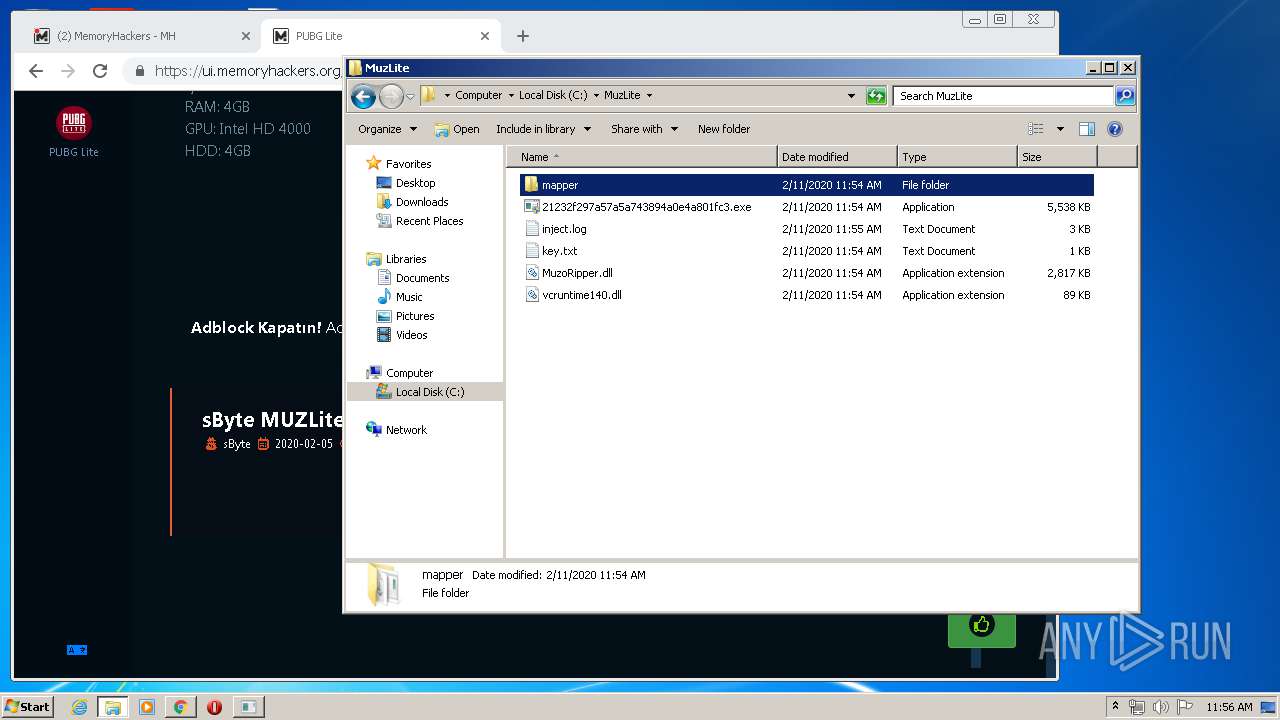This screenshot has height=720, width=1280.
Task: Open Pictures library
Action: [405, 316]
